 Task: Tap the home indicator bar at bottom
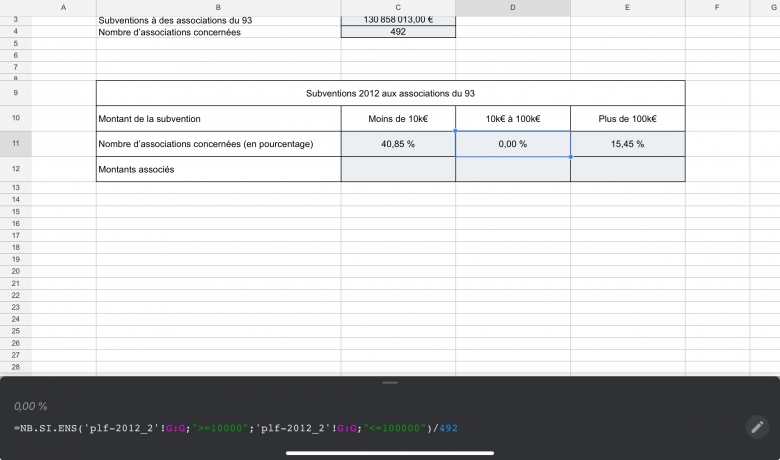point(390,453)
